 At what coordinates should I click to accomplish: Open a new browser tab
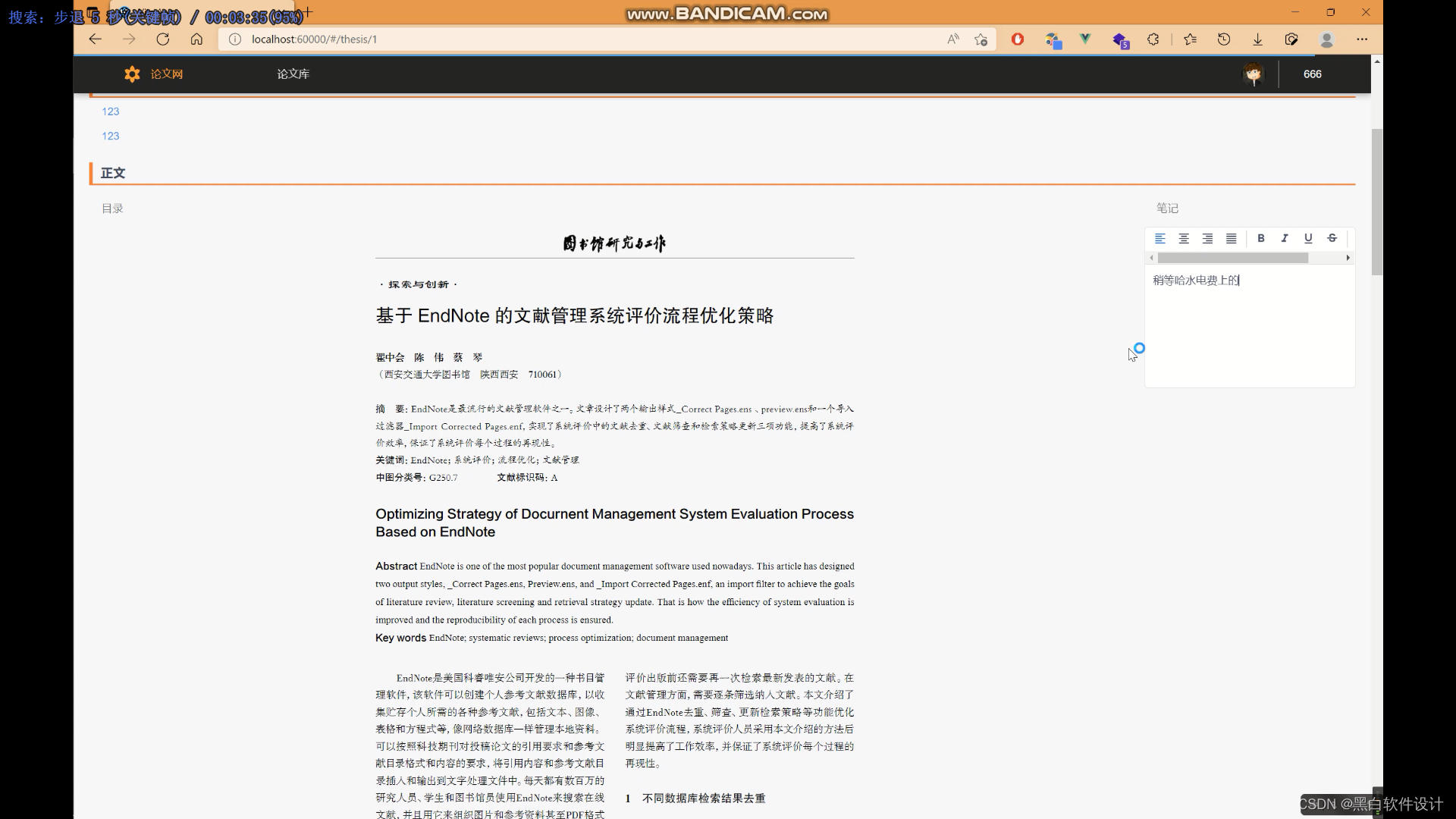click(307, 12)
